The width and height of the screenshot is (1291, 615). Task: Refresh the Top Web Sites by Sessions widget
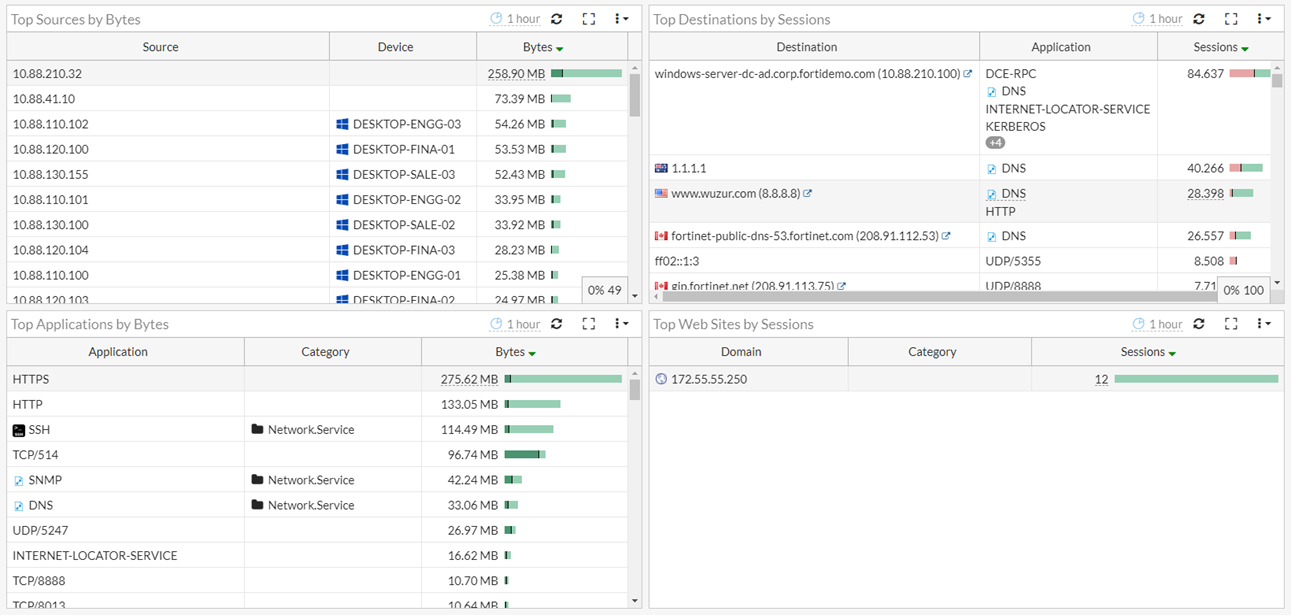coord(1199,324)
